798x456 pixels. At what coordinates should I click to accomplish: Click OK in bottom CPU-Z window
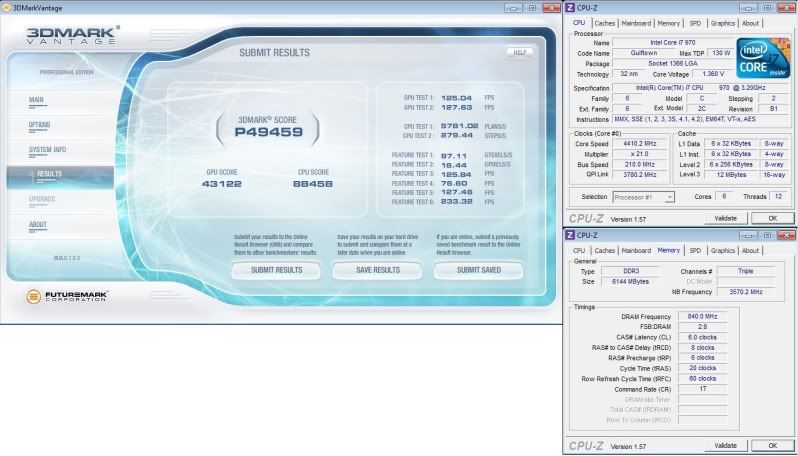[772, 446]
